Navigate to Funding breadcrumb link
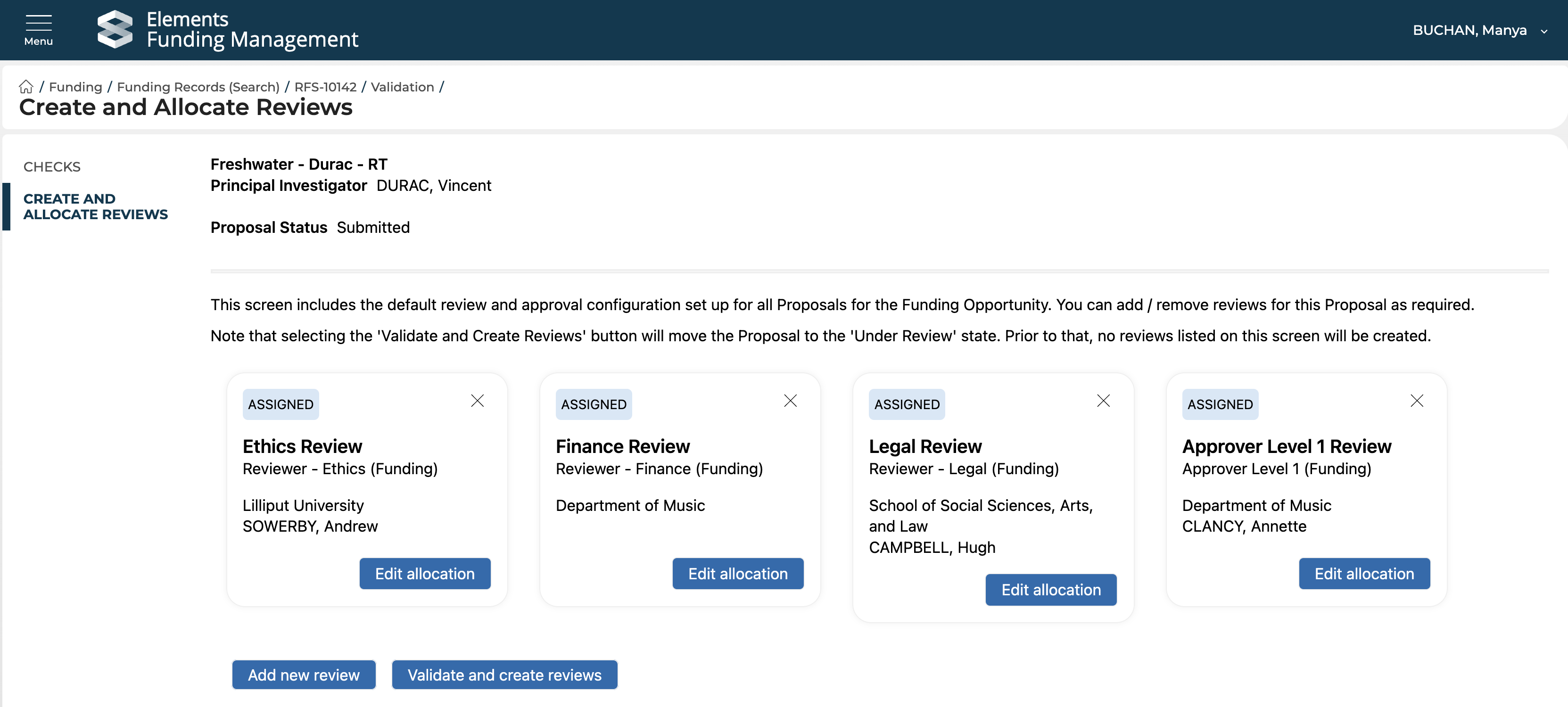 pyautogui.click(x=75, y=87)
